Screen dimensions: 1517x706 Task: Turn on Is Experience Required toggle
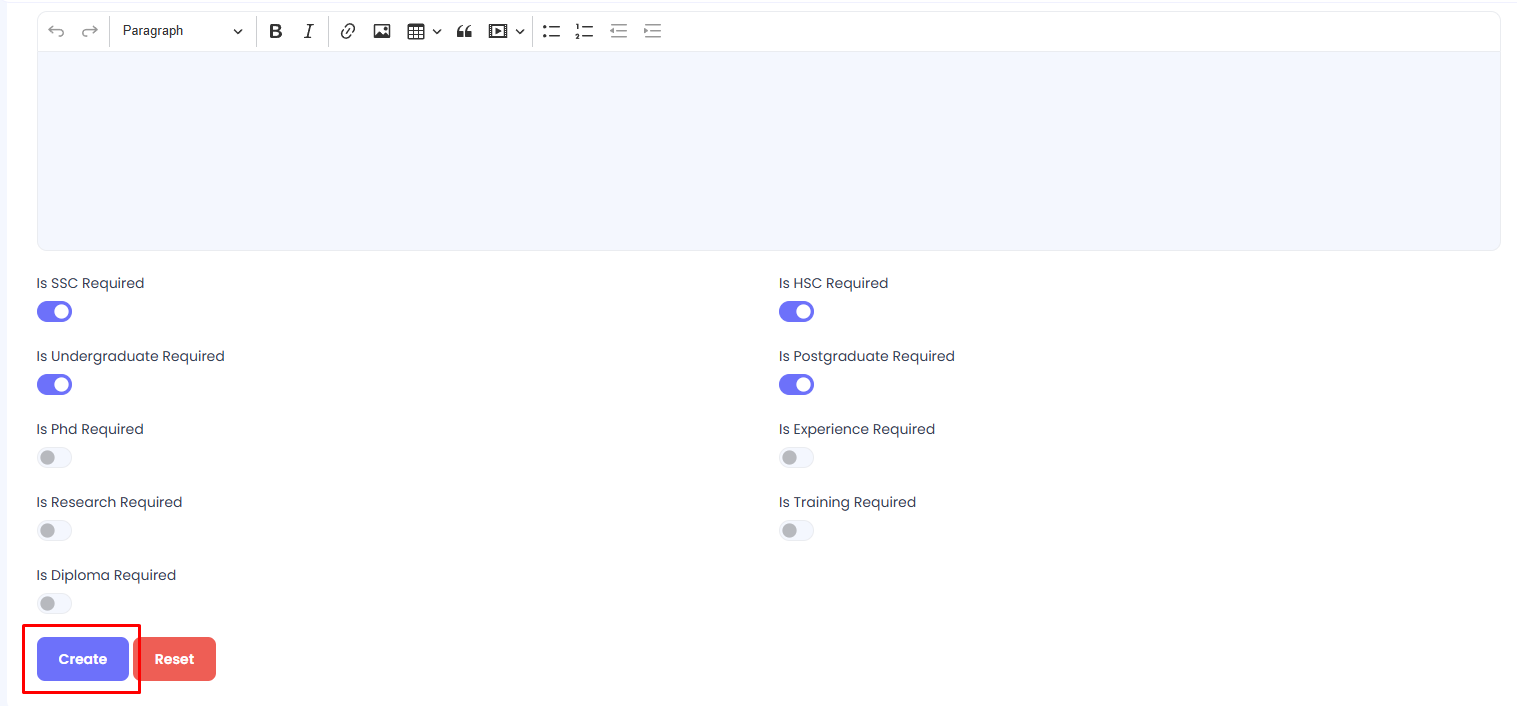(796, 458)
